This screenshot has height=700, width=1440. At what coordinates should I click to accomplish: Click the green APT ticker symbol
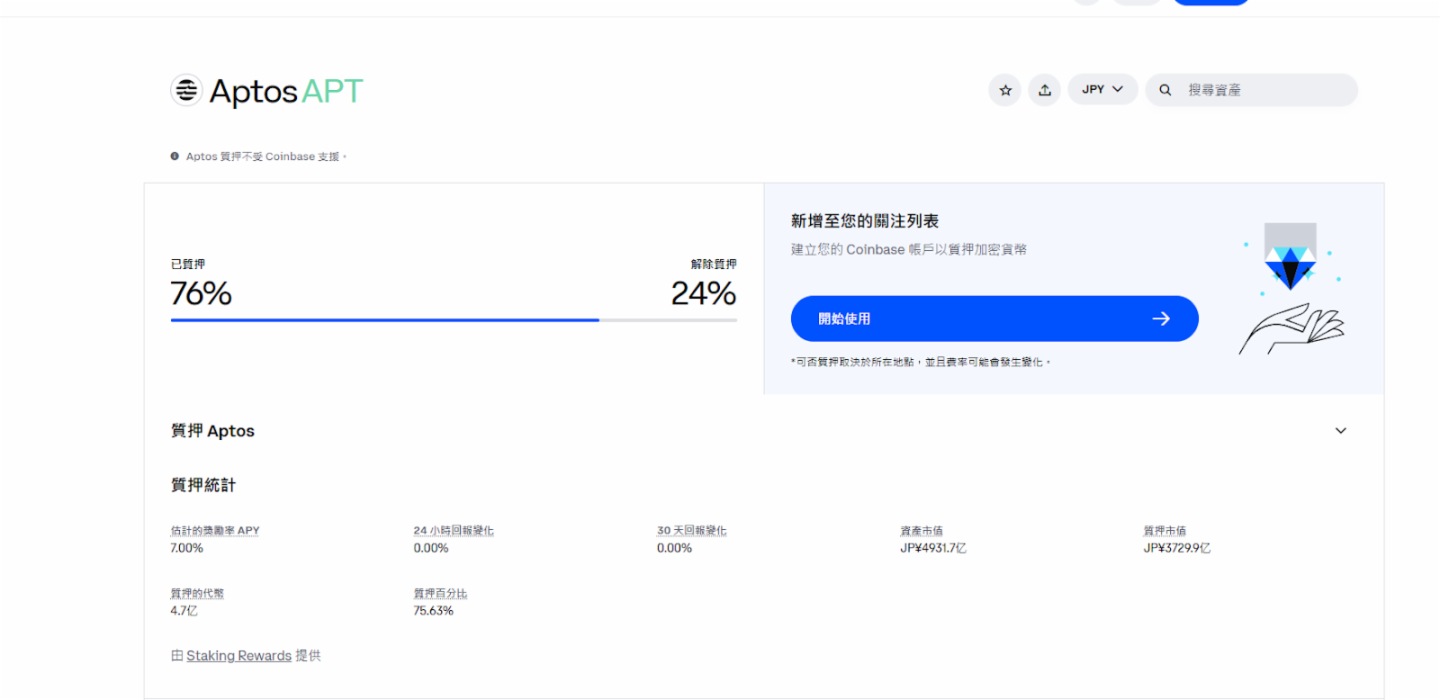[330, 90]
